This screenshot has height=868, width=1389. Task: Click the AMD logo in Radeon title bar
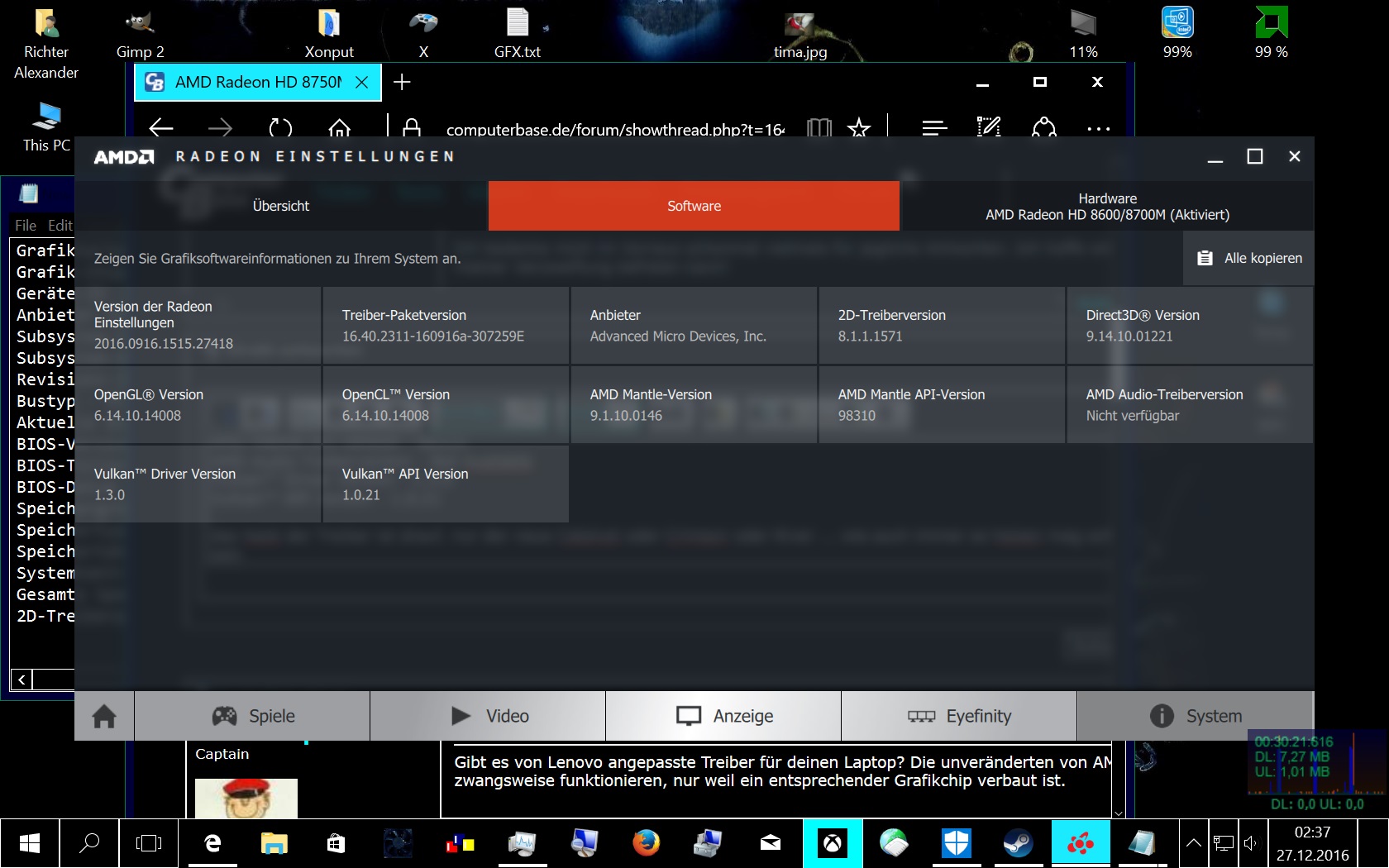[124, 157]
